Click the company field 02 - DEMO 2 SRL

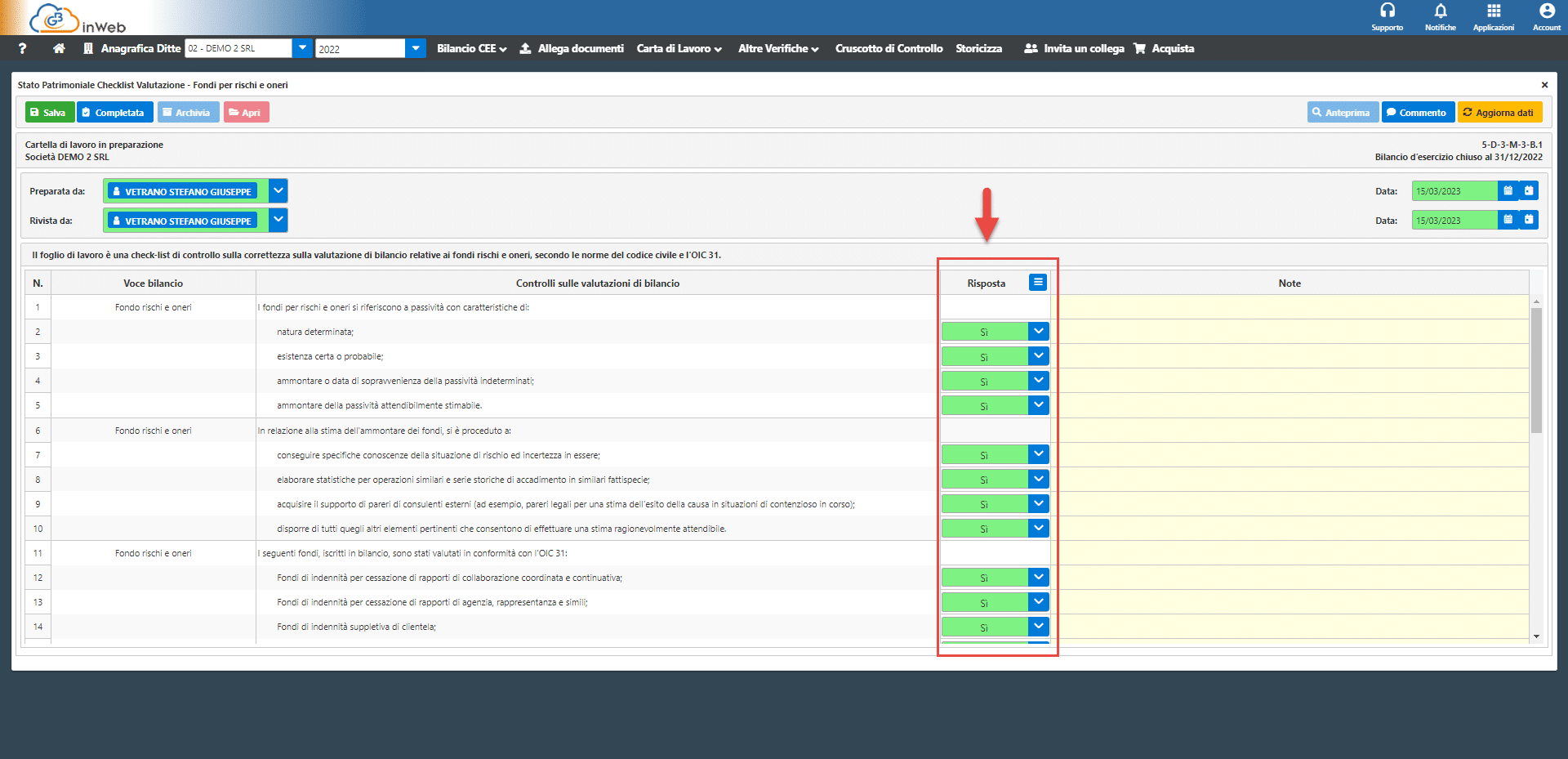[238, 48]
